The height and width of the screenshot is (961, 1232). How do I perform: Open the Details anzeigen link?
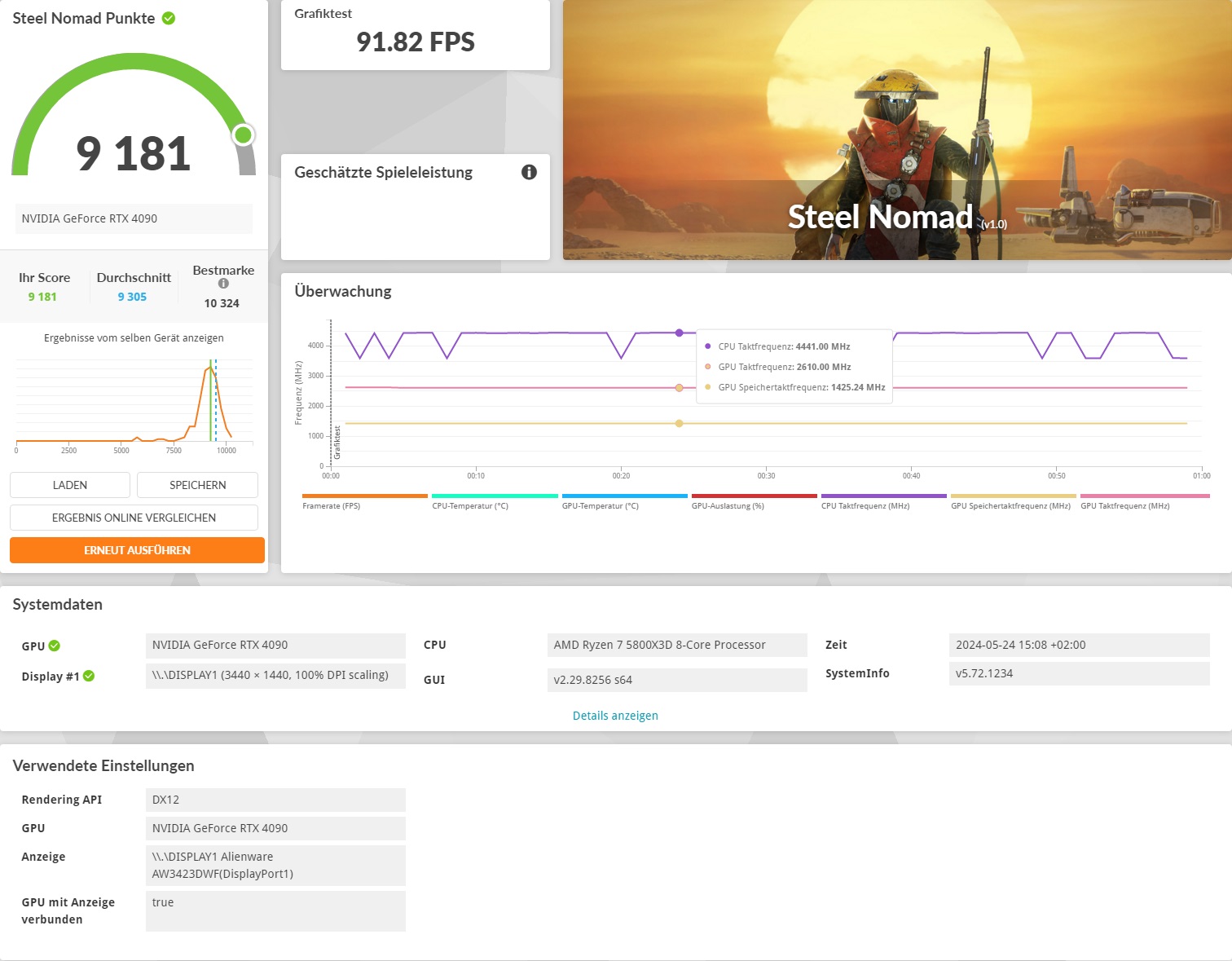click(615, 716)
